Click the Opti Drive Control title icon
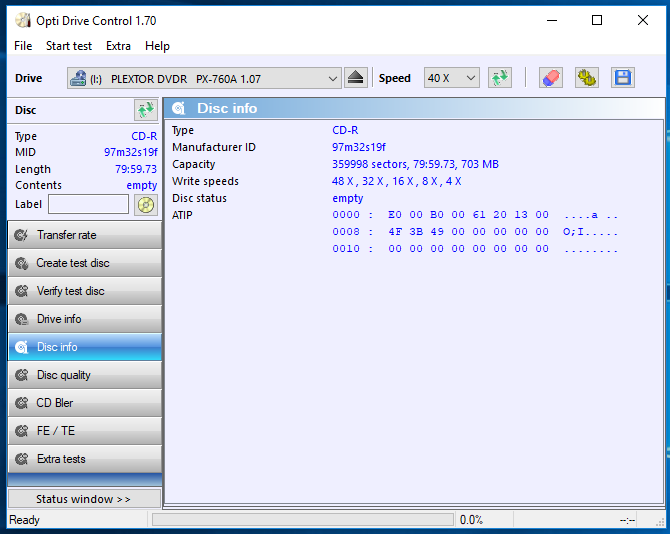Screen dimensions: 670x534 (x=23, y=20)
